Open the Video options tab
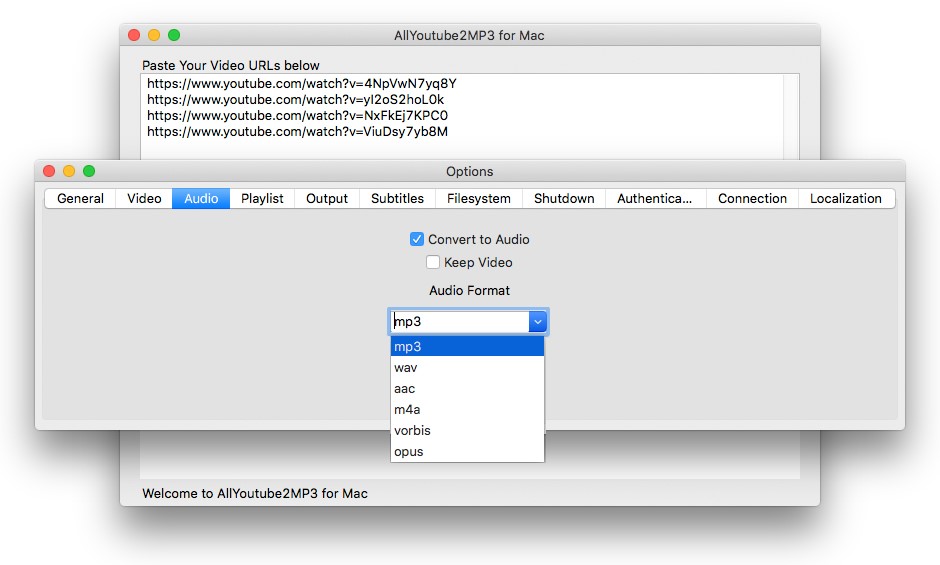This screenshot has width=940, height=565. [144, 199]
